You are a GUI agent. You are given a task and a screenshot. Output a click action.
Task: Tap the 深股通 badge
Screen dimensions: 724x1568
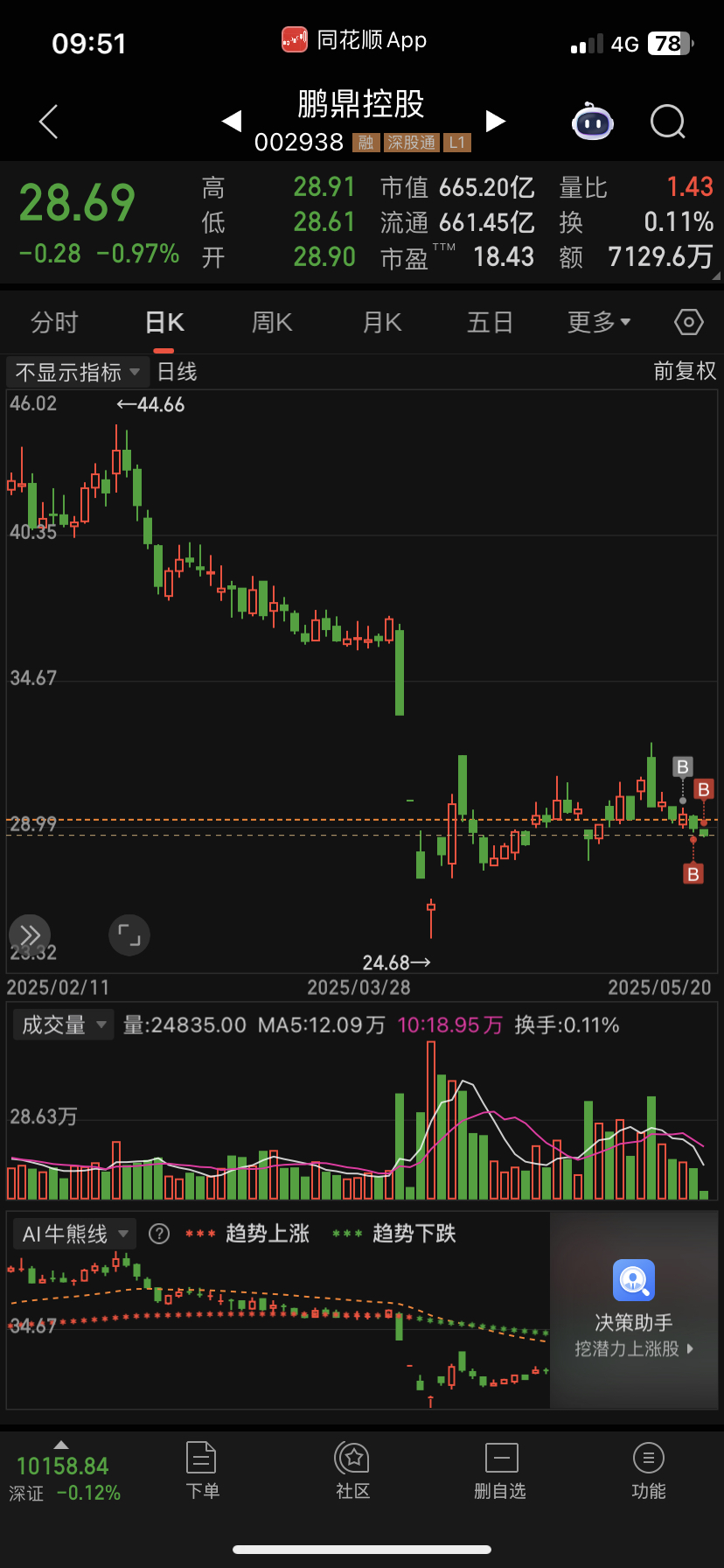412,143
